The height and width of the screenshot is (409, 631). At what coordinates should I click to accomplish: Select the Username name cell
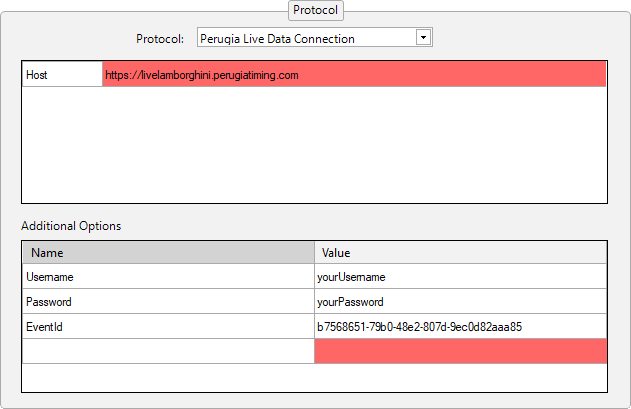point(168,277)
